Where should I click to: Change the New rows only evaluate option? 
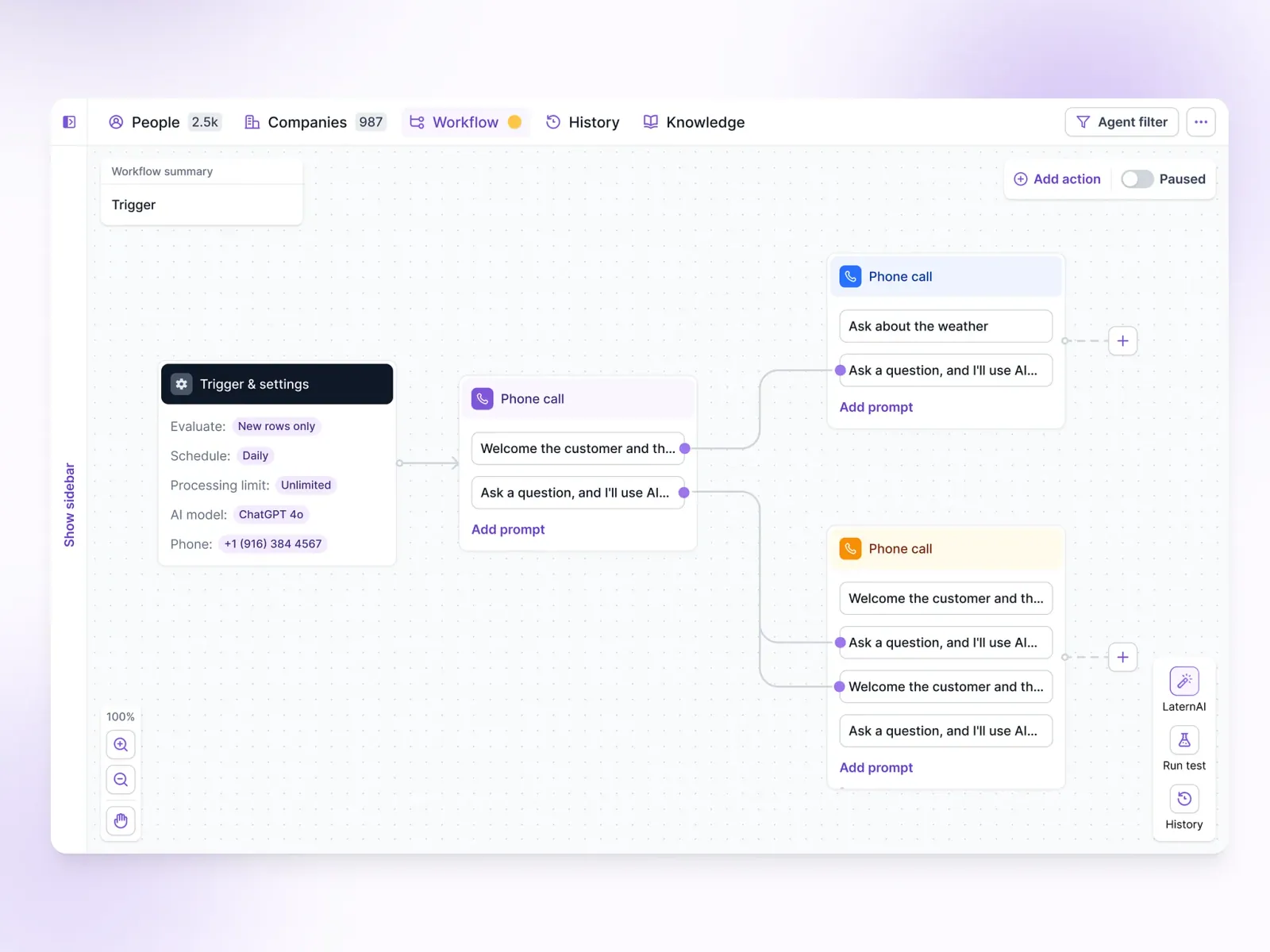[276, 427]
